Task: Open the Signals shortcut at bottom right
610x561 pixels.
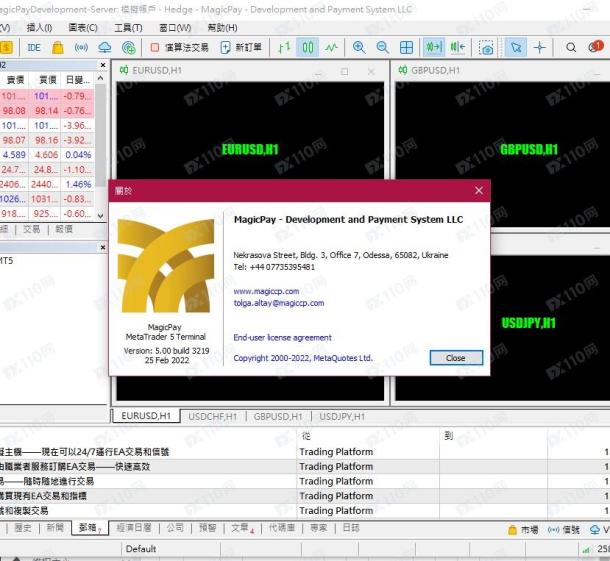Action: point(564,529)
